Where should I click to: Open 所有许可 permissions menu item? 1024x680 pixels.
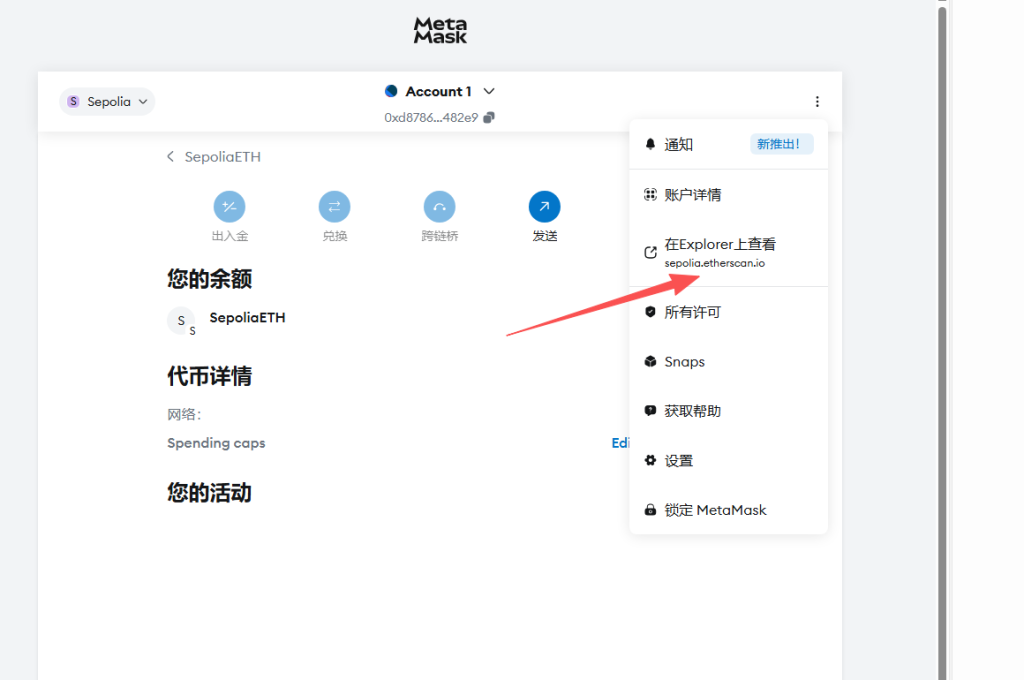pos(692,312)
